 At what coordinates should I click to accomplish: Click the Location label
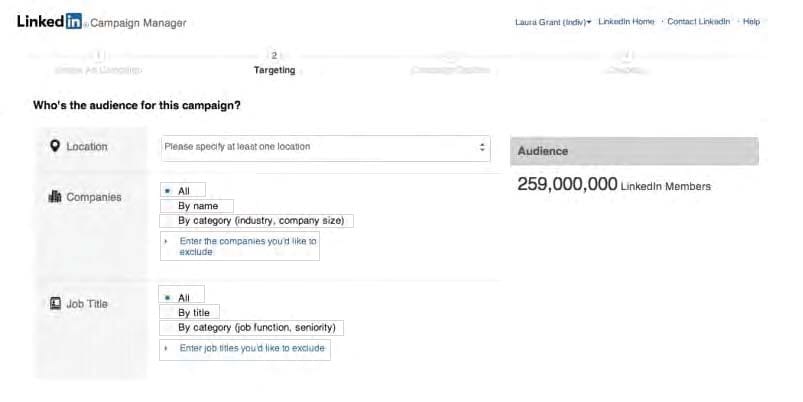[87, 146]
